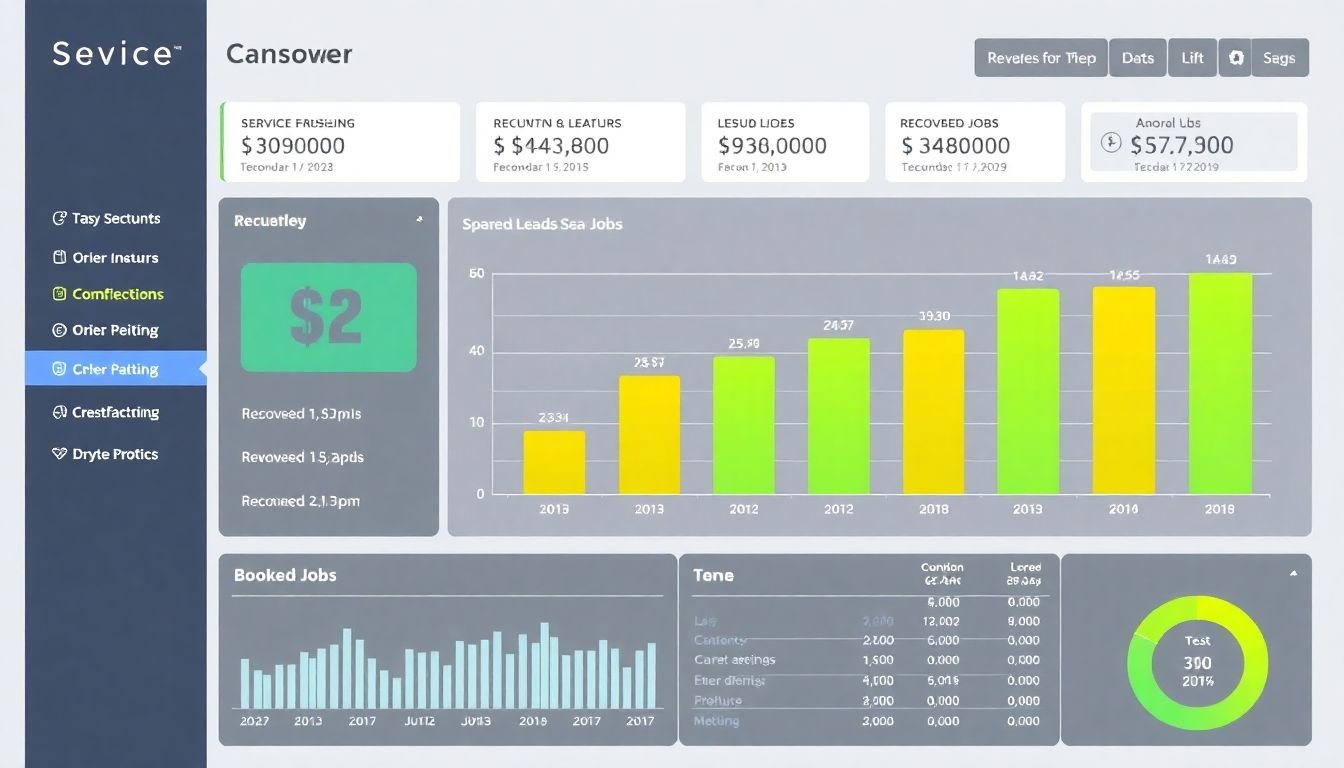Click the Lored column header
1344x768 pixels.
1025,573
